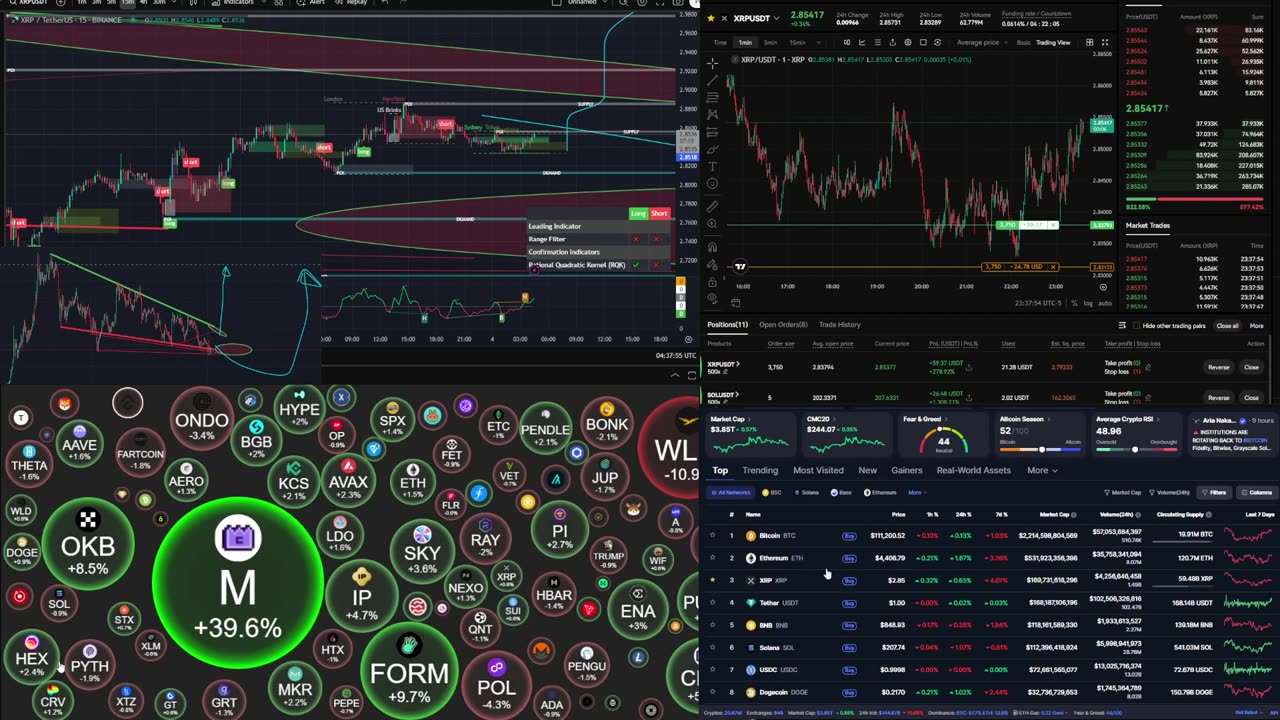Click Close all positions button
Image resolution: width=1280 pixels, height=720 pixels.
1227,326
